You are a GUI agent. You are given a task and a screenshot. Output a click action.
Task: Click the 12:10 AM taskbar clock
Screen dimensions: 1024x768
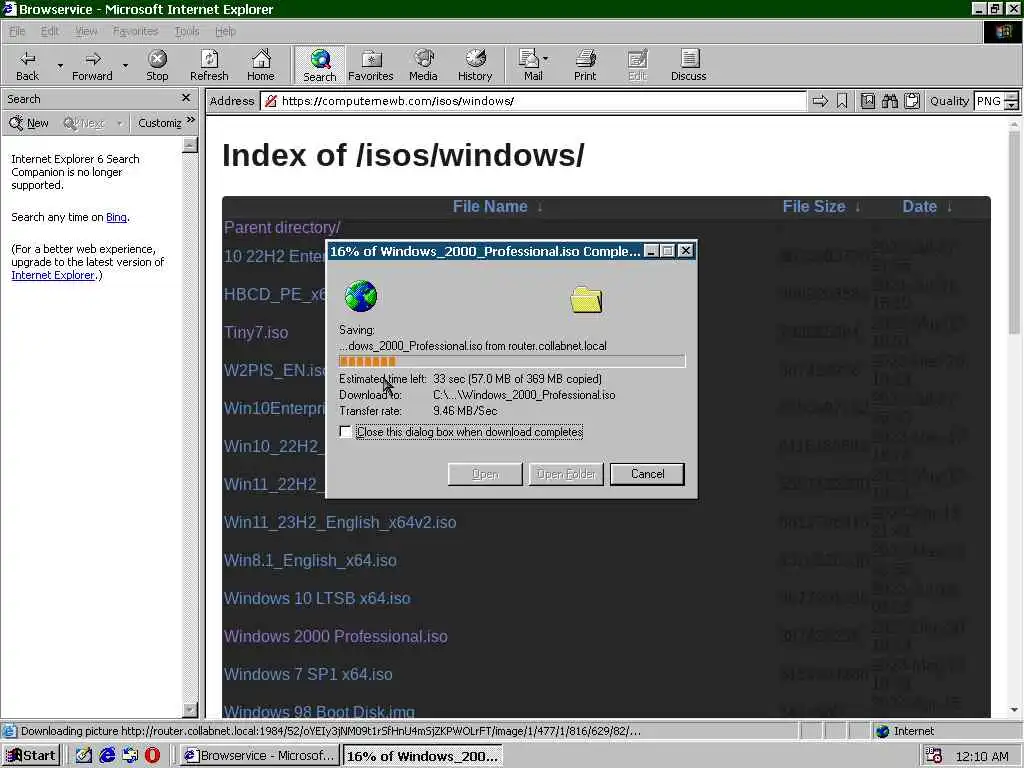[982, 756]
